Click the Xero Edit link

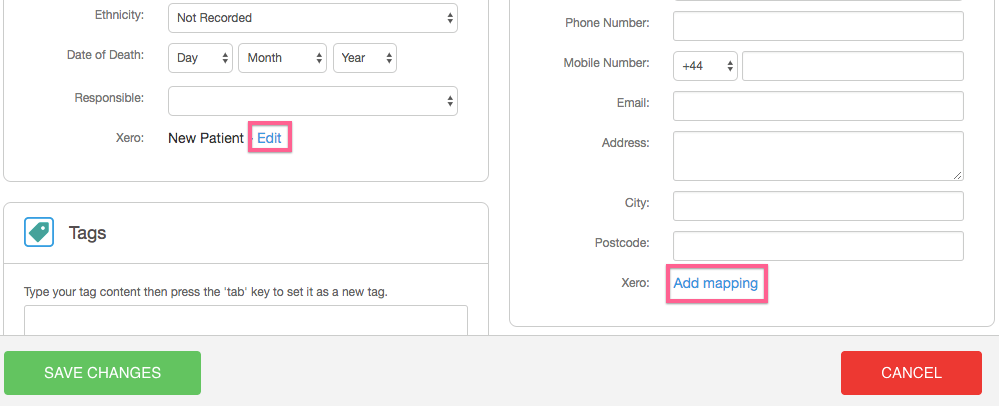[269, 138]
